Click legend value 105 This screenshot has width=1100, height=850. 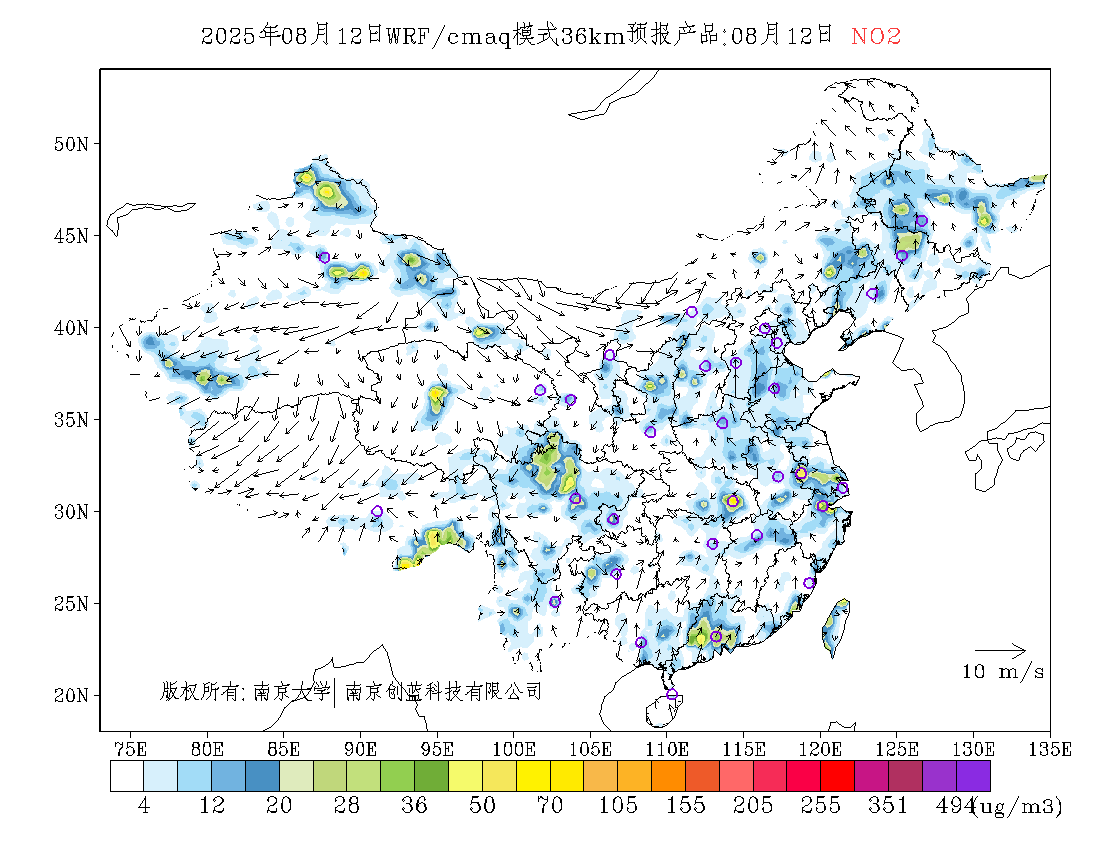tap(617, 805)
